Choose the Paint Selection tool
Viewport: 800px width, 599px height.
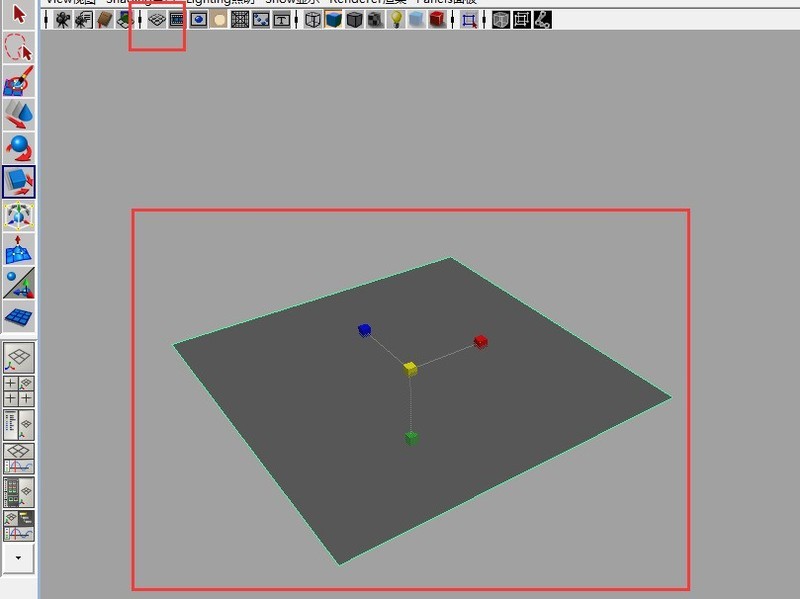19,81
